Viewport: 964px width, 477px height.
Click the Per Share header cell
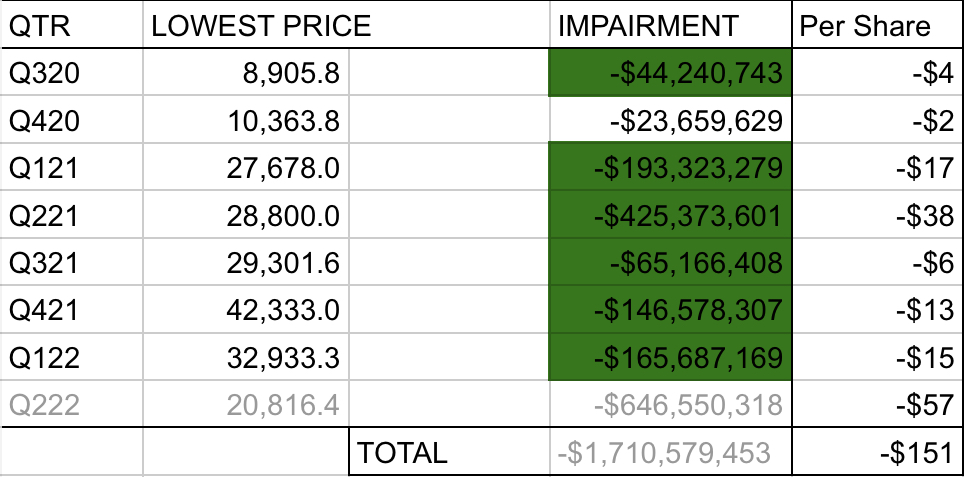click(876, 27)
